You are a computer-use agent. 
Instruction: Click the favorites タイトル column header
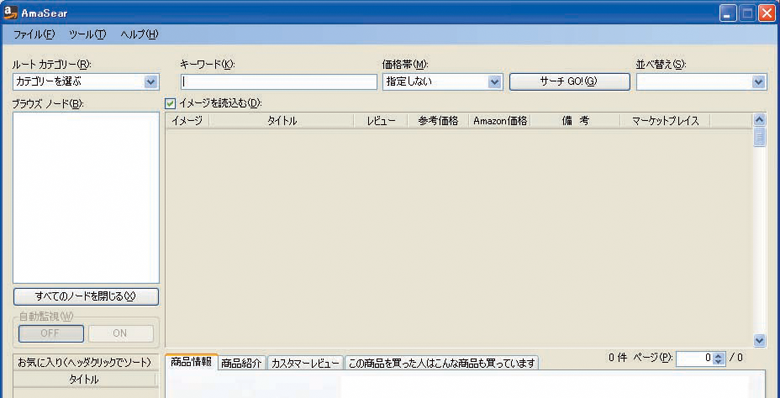coord(84,380)
